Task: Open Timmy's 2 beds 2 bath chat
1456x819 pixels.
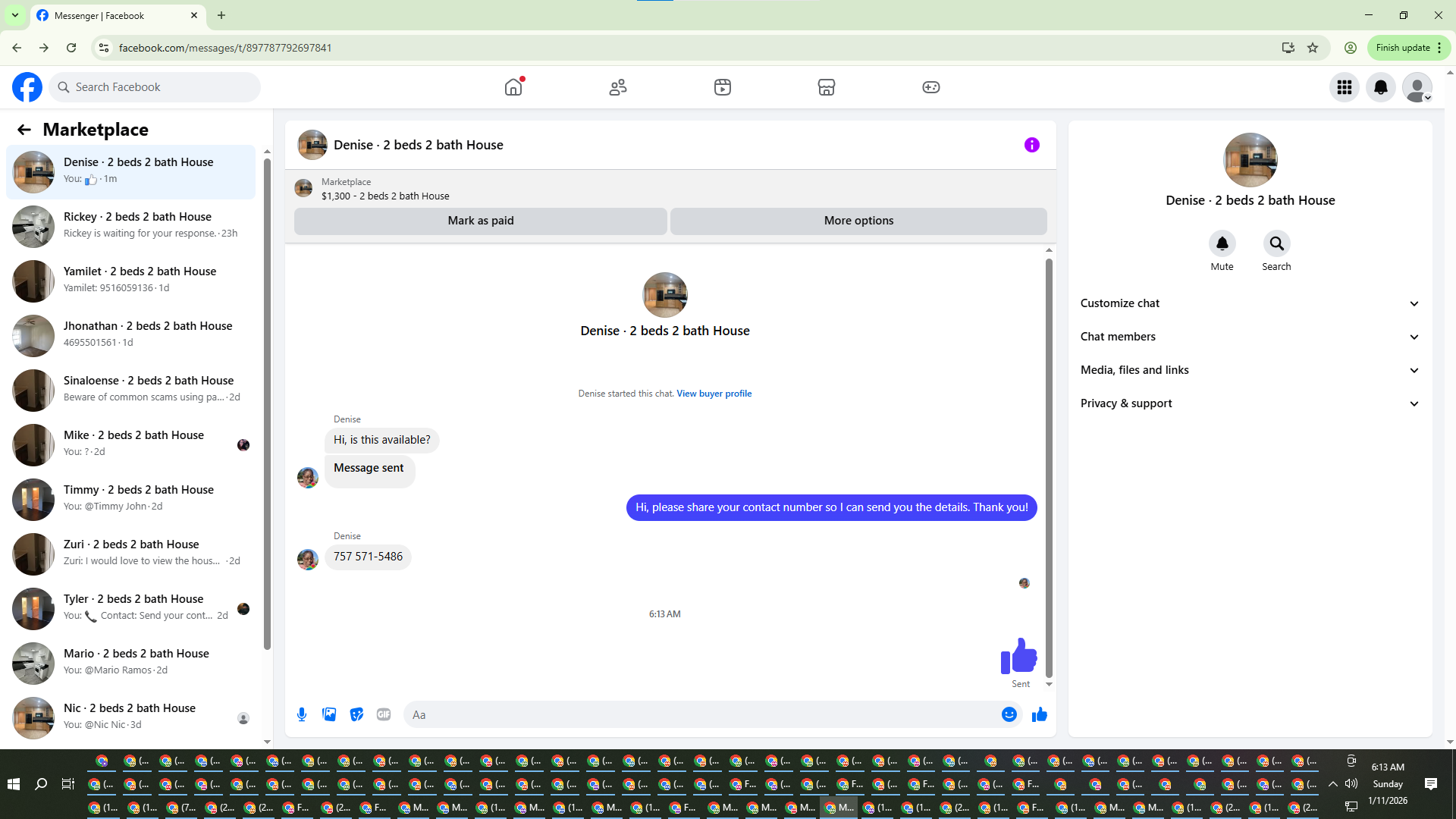Action: (130, 500)
